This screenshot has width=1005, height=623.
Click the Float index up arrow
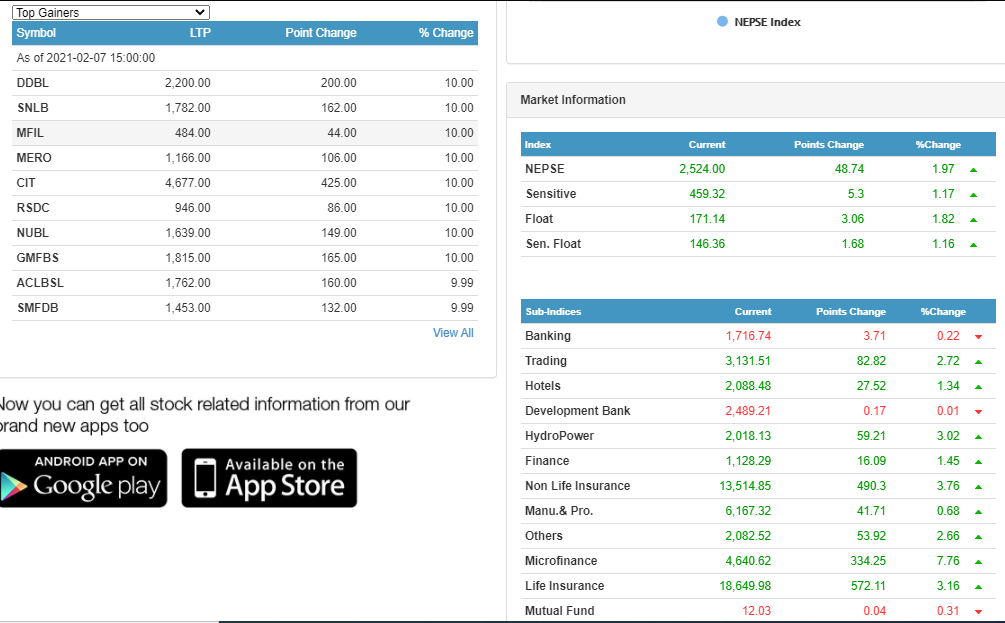coord(974,220)
